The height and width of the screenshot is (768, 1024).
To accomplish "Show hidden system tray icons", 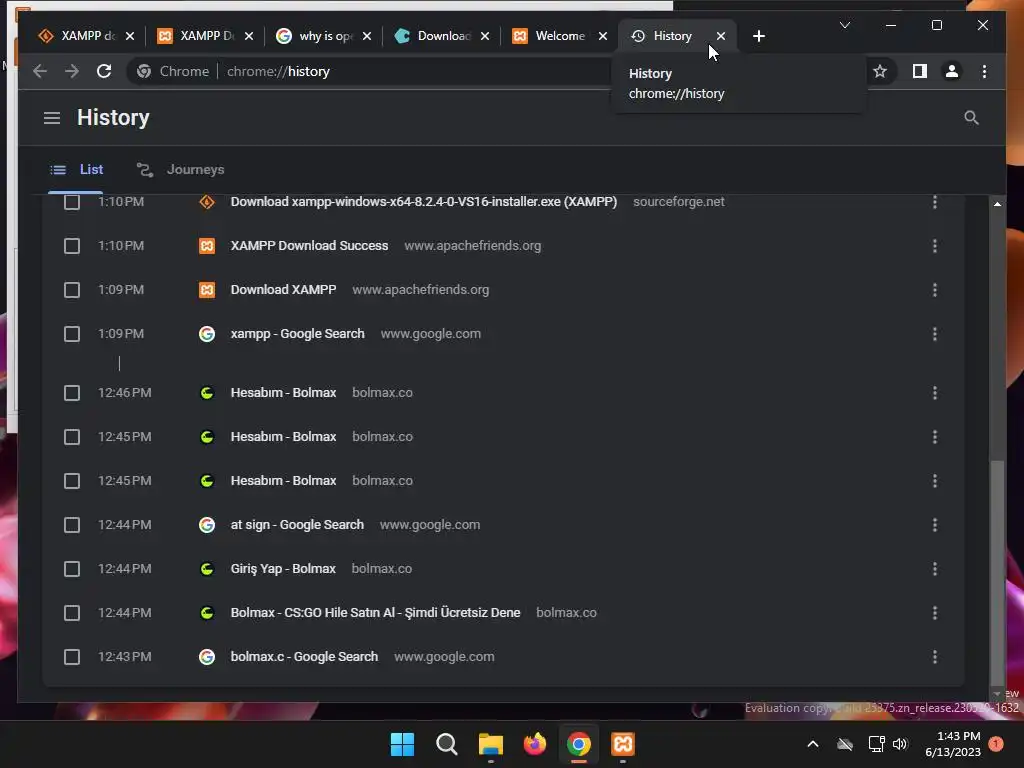I will [x=812, y=744].
